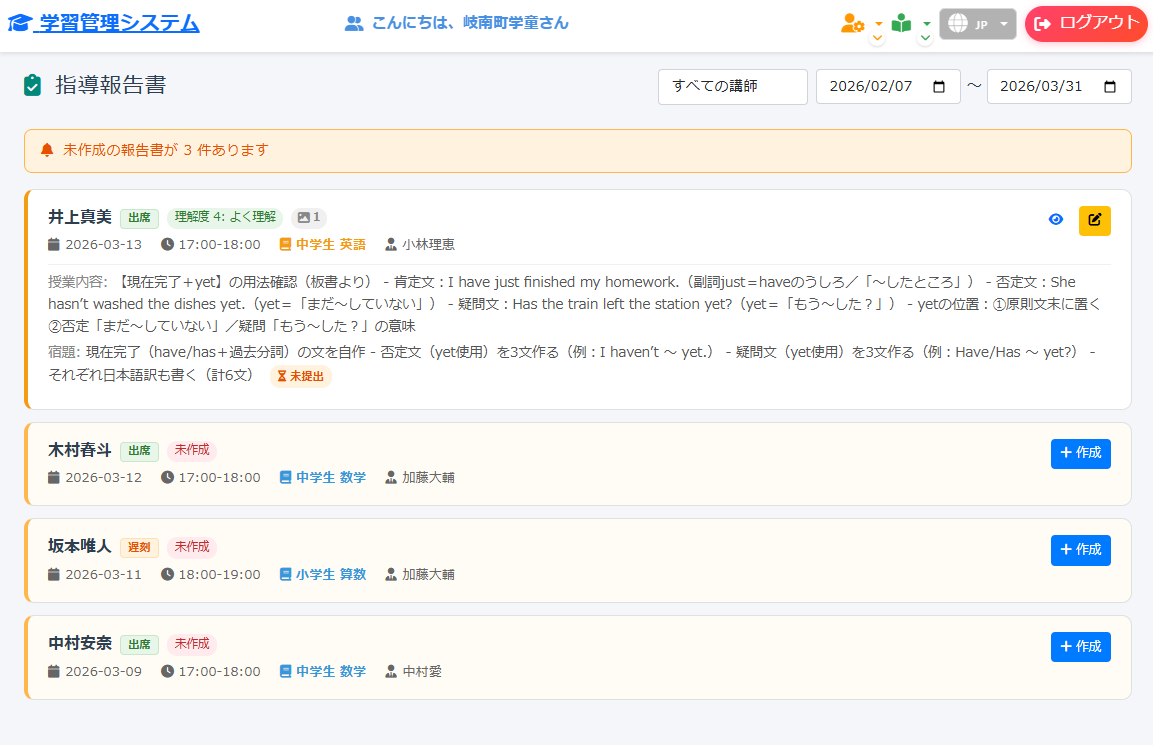View 井上真美 report with eye icon
This screenshot has height=745, width=1153.
coord(1055,219)
